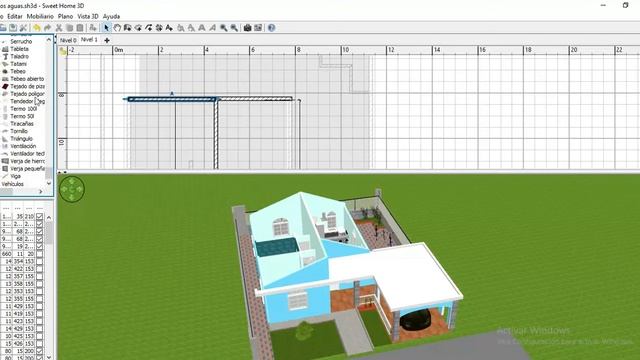Select Tebeo abierto in the catalog
This screenshot has height=360, width=640.
[27, 79]
